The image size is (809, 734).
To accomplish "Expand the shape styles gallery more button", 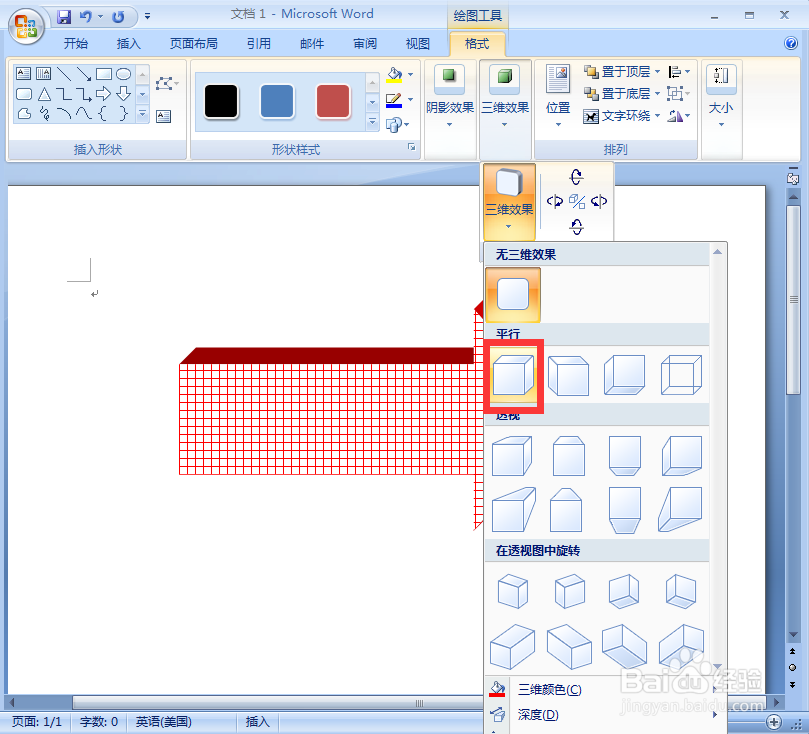I will pyautogui.click(x=373, y=122).
